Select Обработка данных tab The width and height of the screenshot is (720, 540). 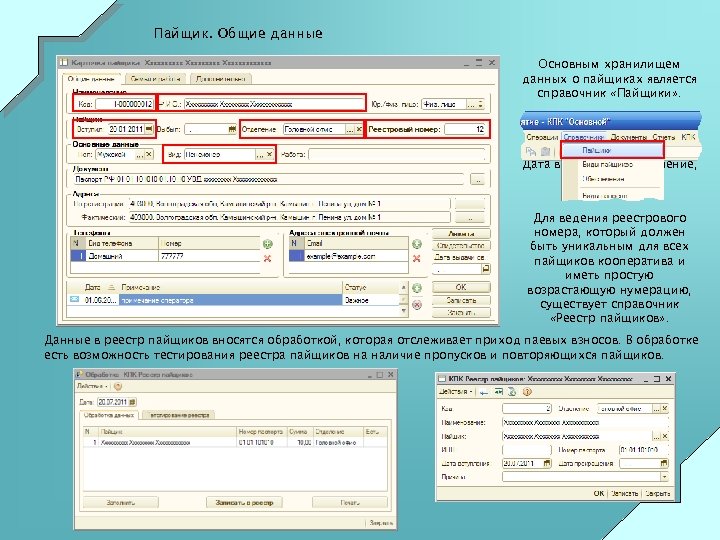109,415
